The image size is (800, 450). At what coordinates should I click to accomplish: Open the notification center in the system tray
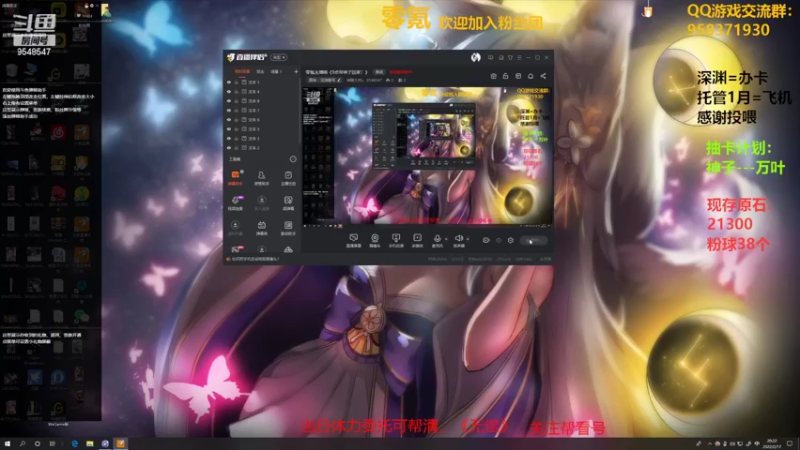pos(790,444)
